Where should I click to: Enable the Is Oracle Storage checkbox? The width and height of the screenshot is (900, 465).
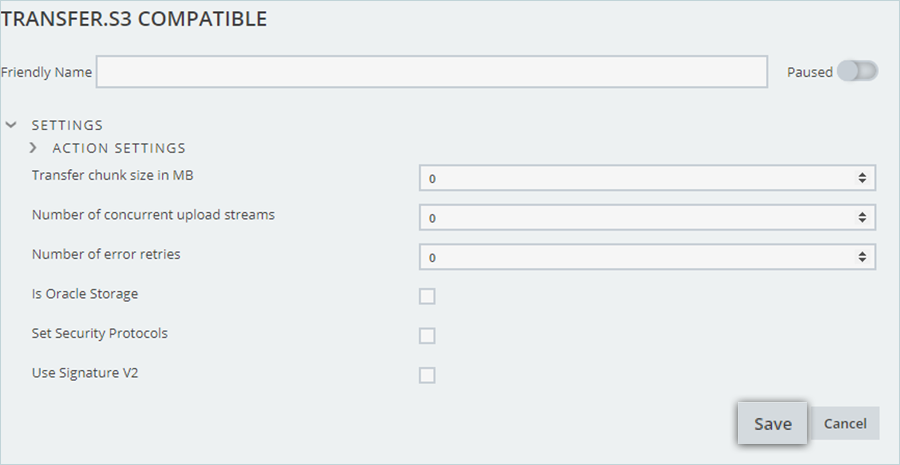tap(427, 296)
